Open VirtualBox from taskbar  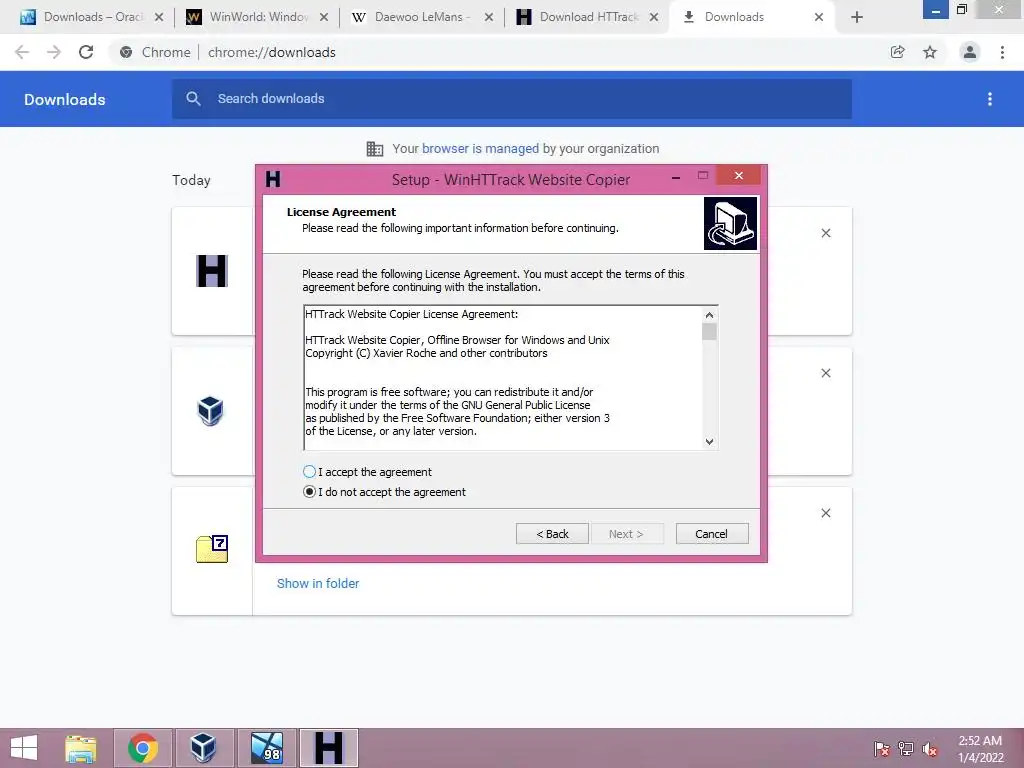[204, 748]
